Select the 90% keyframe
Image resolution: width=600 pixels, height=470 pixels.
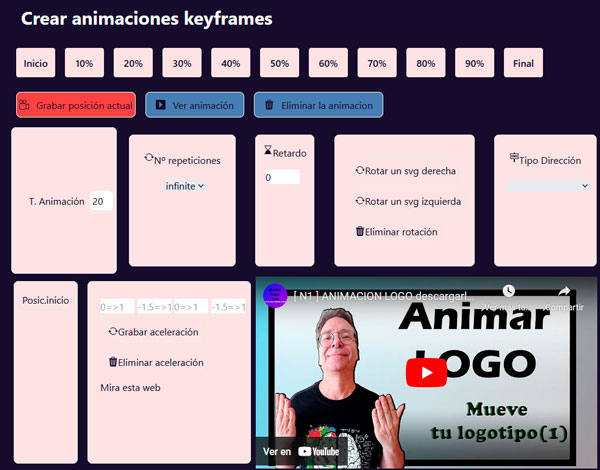pos(474,63)
